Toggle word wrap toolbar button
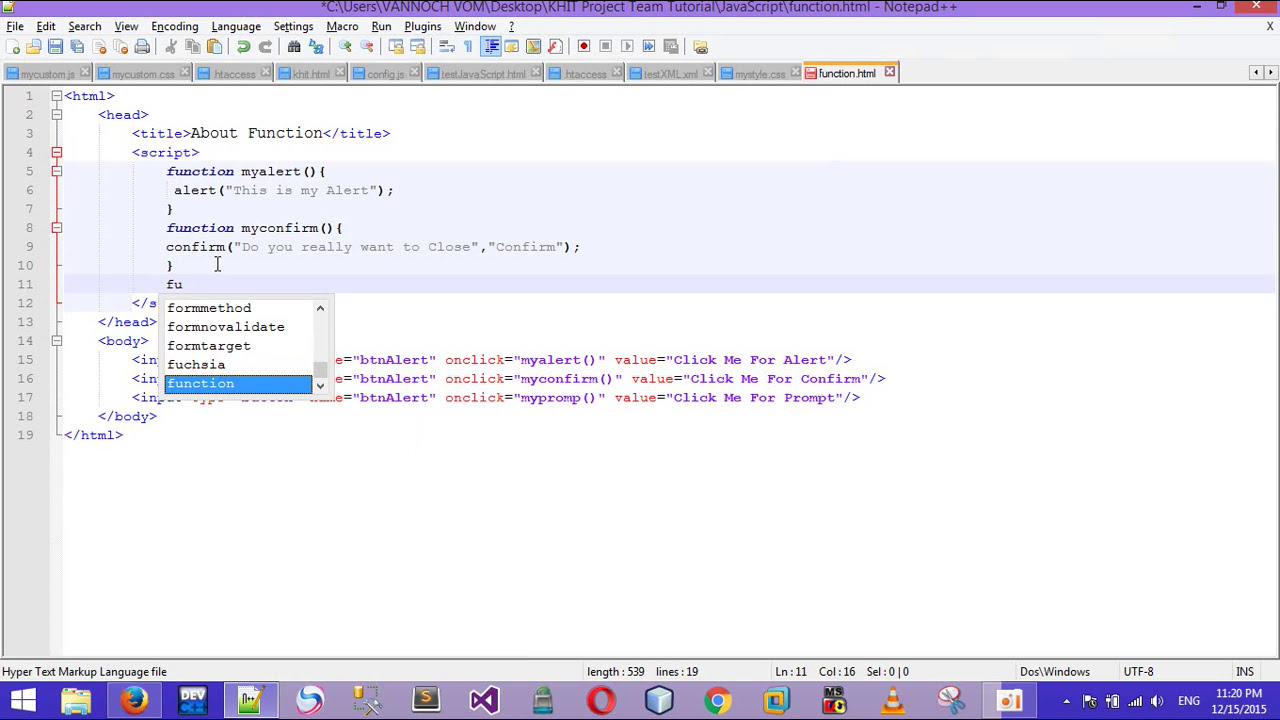The image size is (1280, 720). (x=447, y=46)
